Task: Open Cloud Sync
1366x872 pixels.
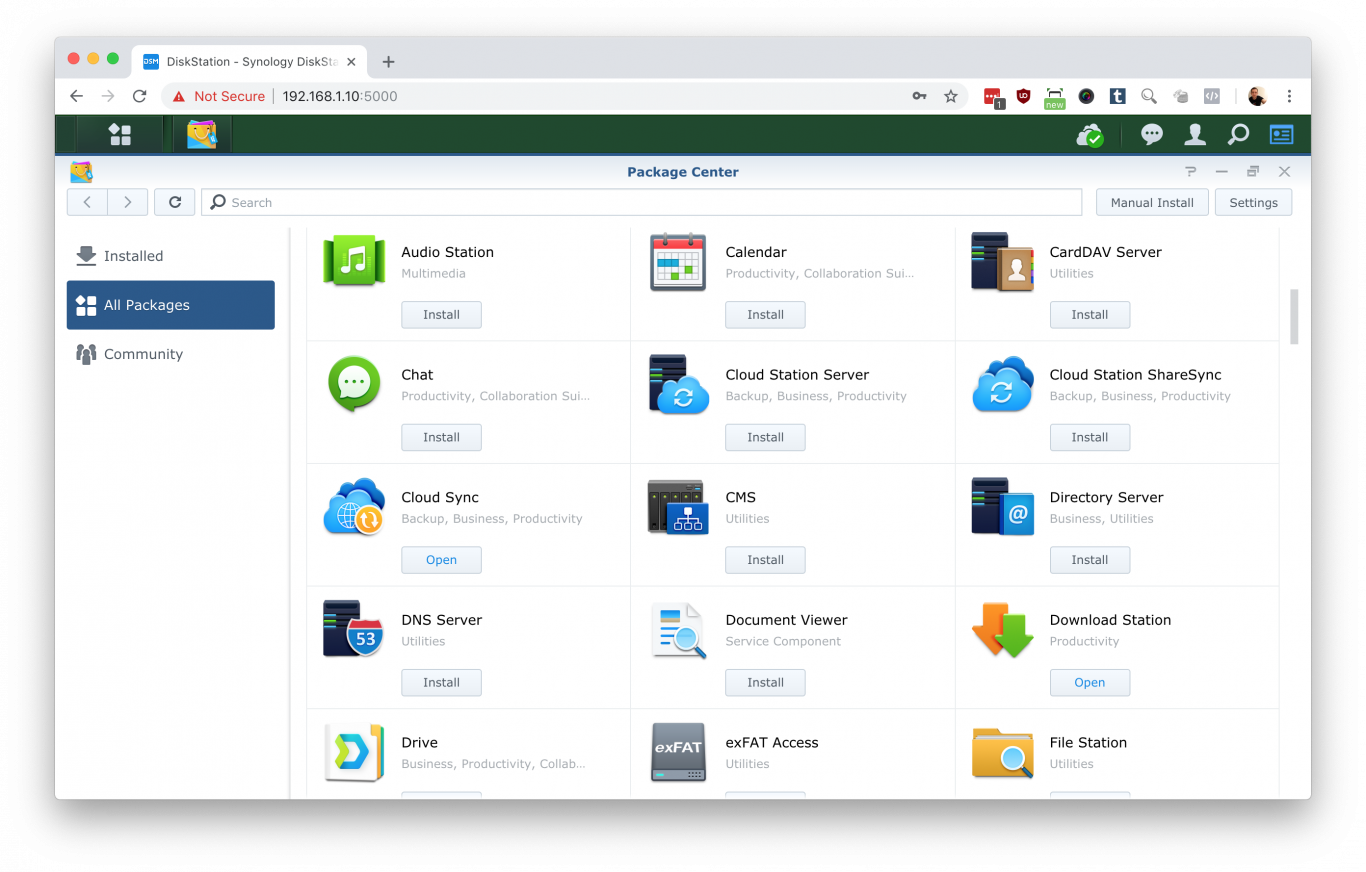Action: 441,560
